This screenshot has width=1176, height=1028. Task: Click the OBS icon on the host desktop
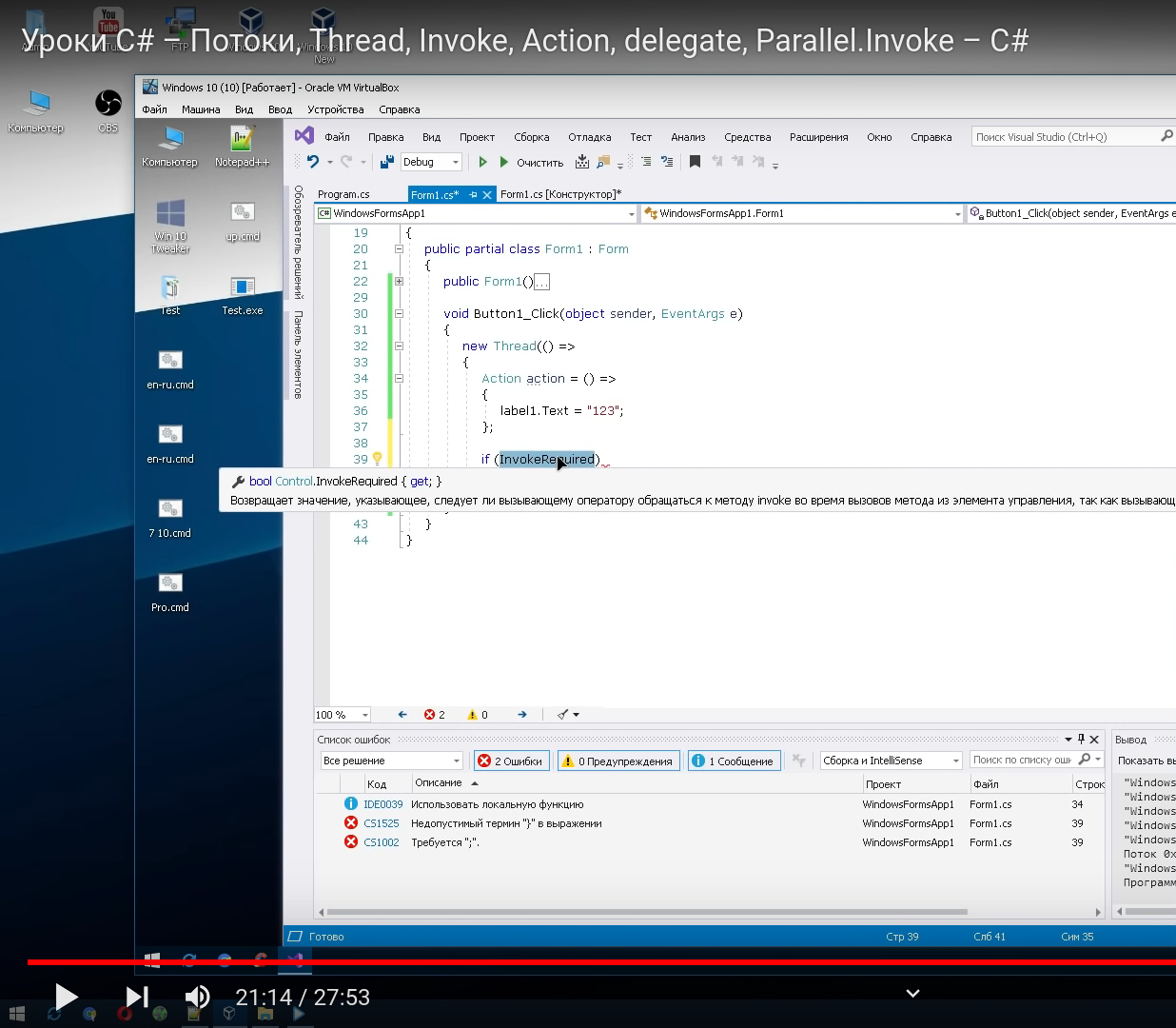108,109
